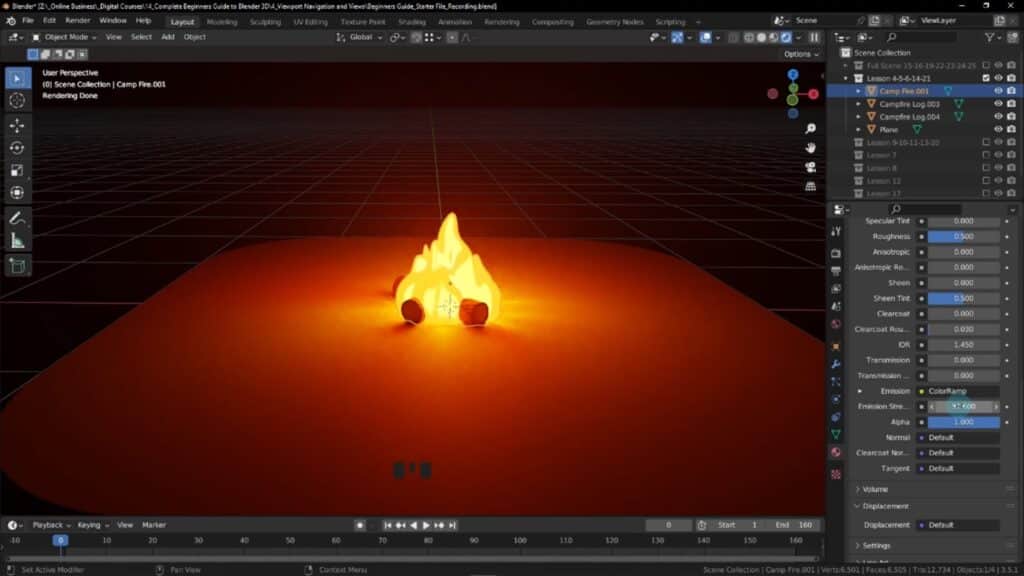The height and width of the screenshot is (576, 1024).
Task: Switch to Geometry Nodes workspace tab
Action: click(x=615, y=22)
